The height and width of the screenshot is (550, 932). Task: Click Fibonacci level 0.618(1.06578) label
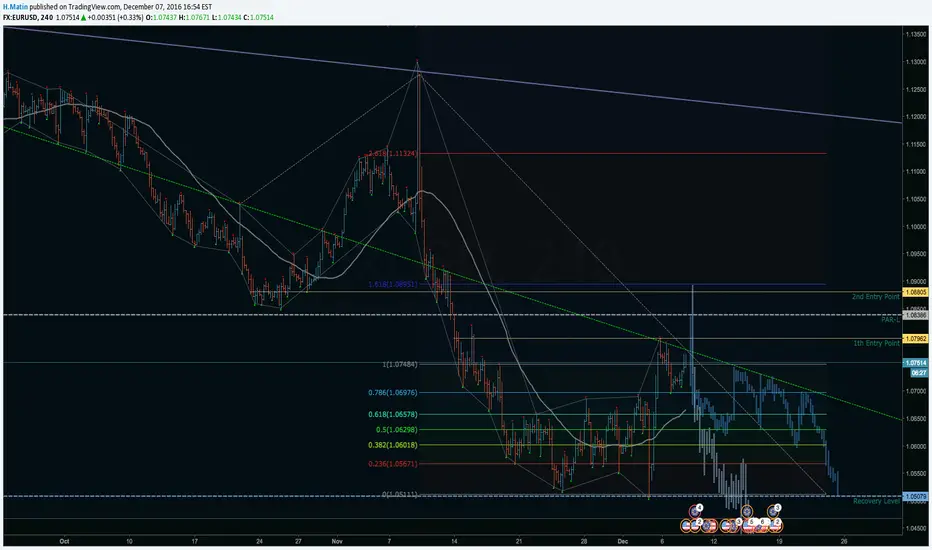392,414
